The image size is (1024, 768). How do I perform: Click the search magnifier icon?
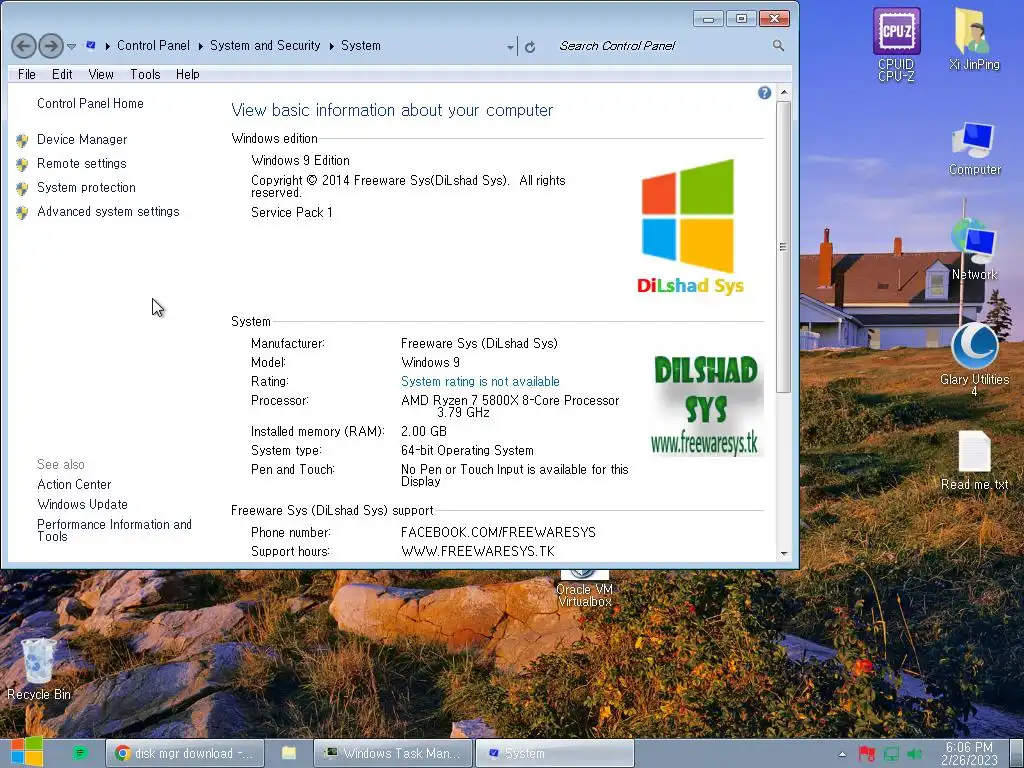coord(778,45)
